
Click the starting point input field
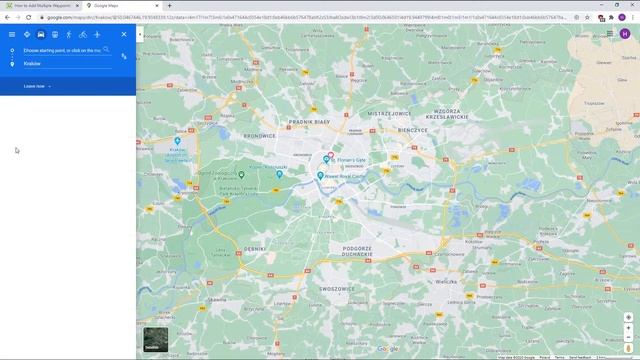(62, 51)
